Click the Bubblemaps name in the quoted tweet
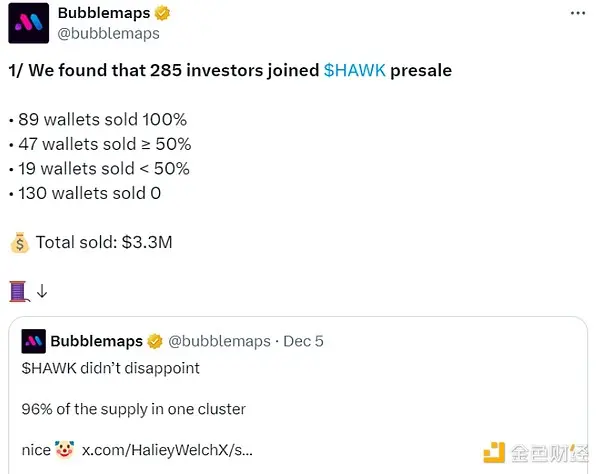Viewport: 600px width, 474px height. (96, 341)
